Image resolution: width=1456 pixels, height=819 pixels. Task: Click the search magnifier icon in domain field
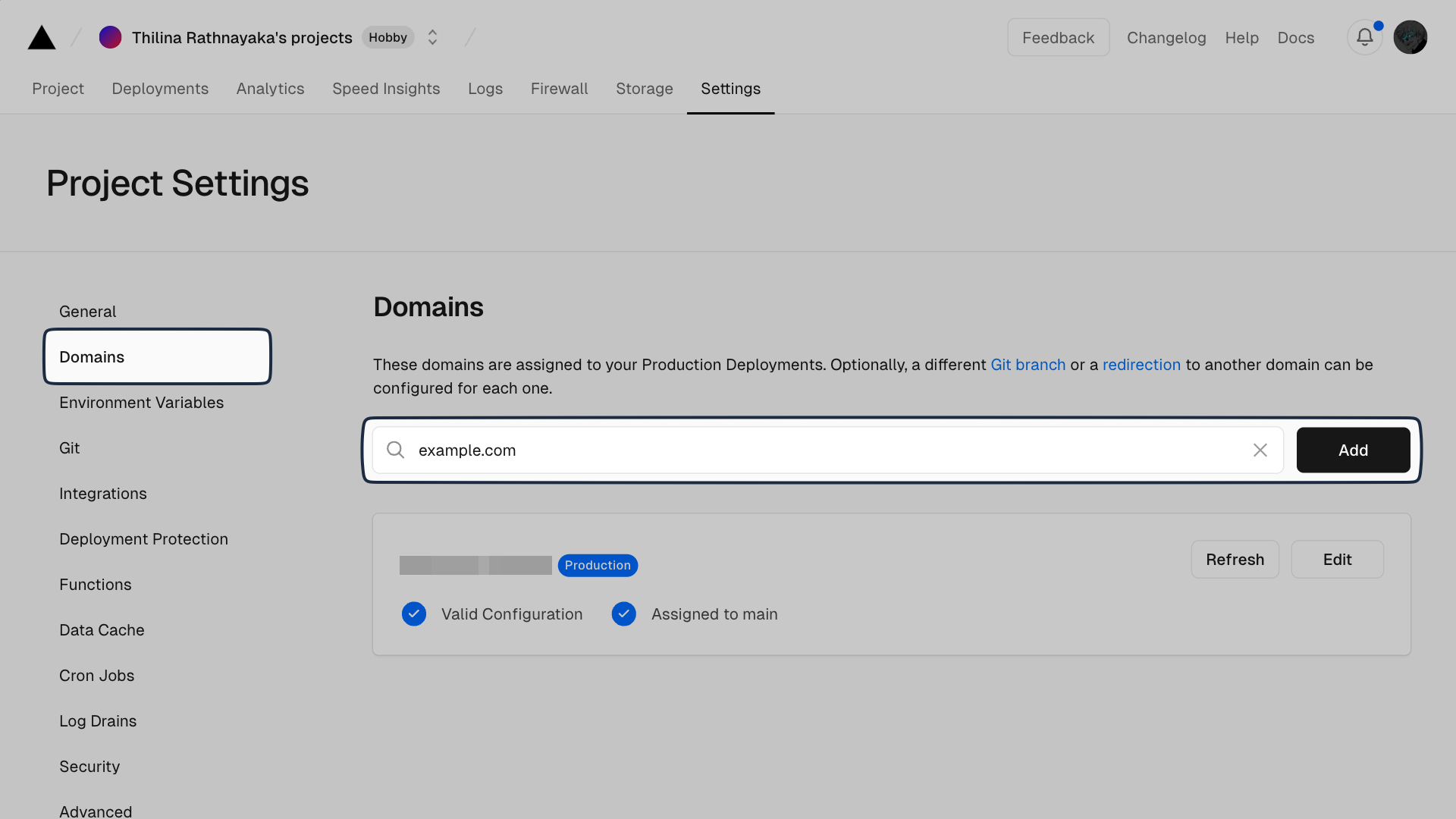point(396,450)
